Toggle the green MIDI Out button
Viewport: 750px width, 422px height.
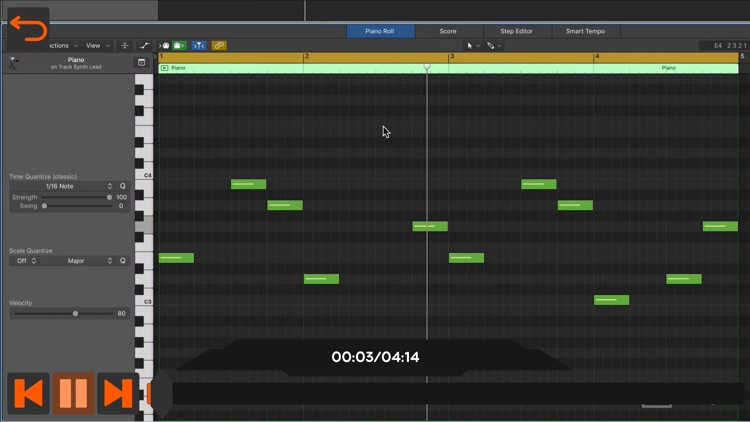pos(179,45)
